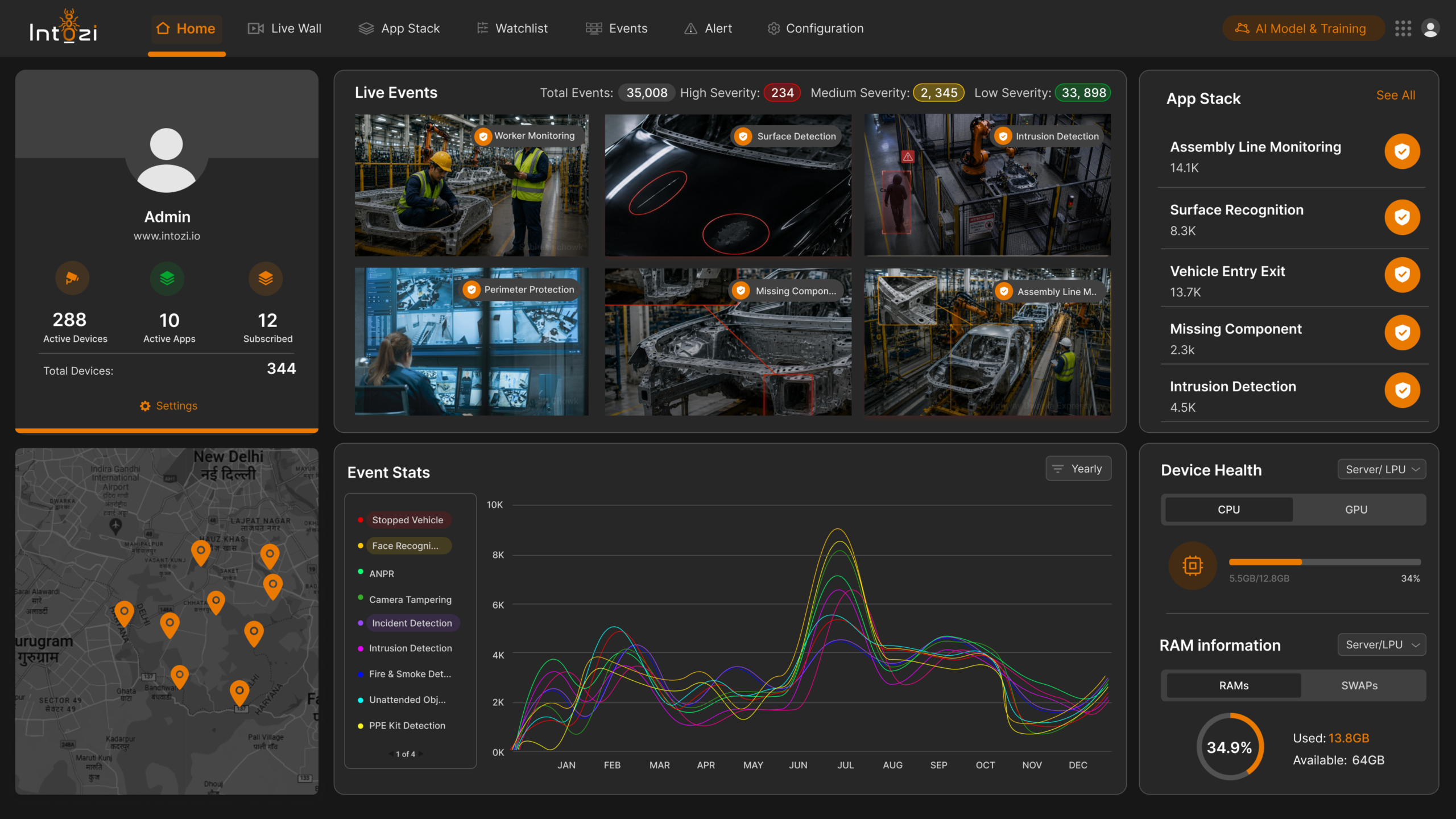Click the Worker Monitoring badge icon
Viewport: 1456px width, 819px height.
coord(483,136)
